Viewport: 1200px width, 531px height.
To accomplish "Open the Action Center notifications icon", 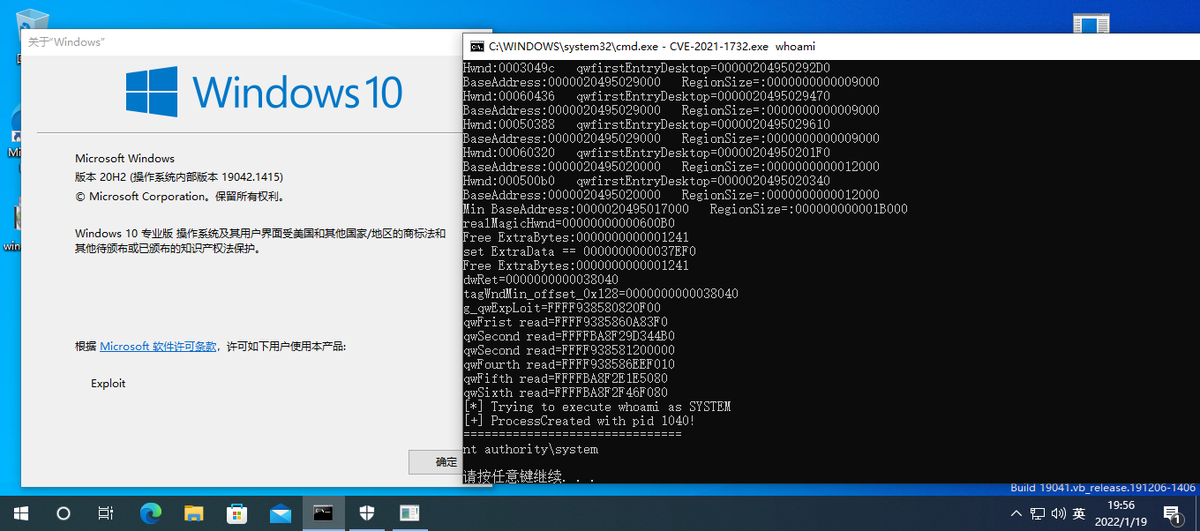I will pos(1171,513).
